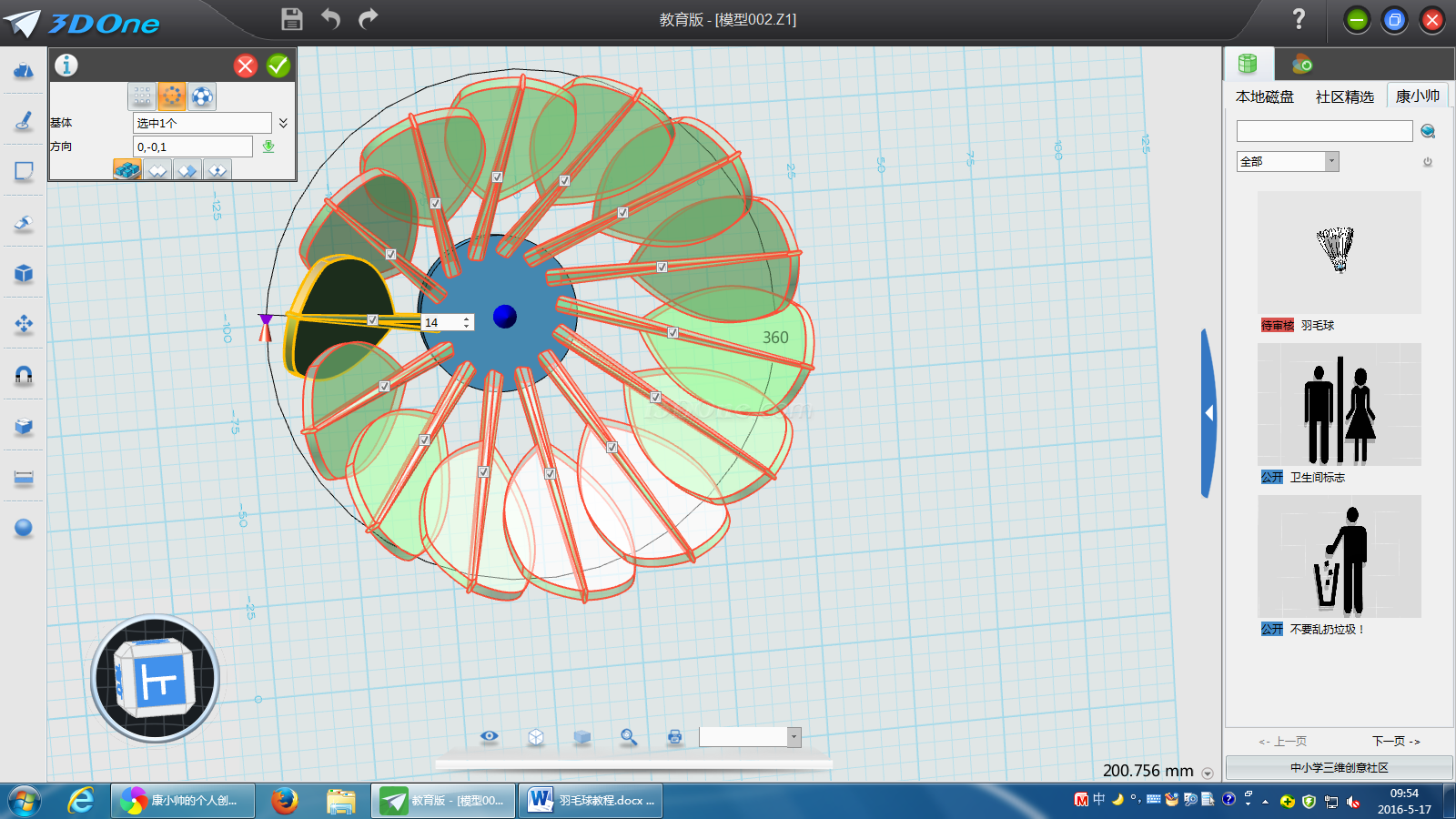Click the 3D print icon in bottom toolbar
Image resolution: width=1456 pixels, height=819 pixels.
(x=674, y=737)
